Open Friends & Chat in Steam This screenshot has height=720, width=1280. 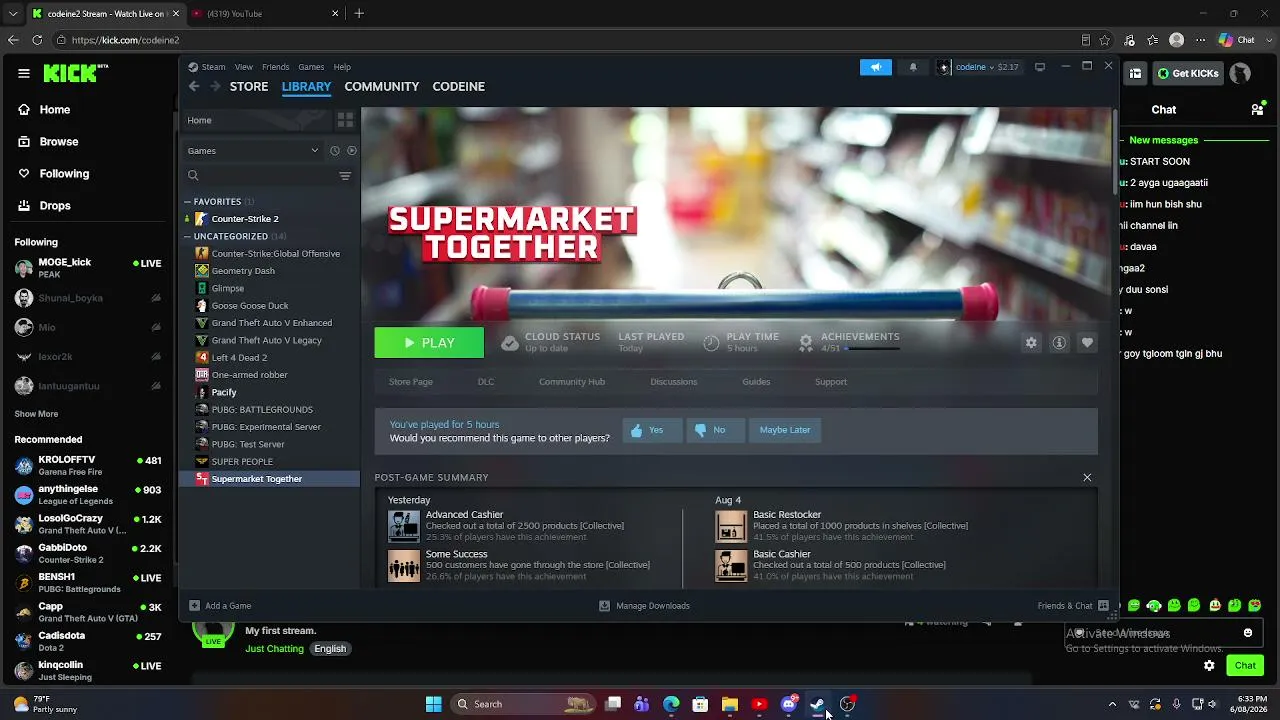pyautogui.click(x=1074, y=606)
